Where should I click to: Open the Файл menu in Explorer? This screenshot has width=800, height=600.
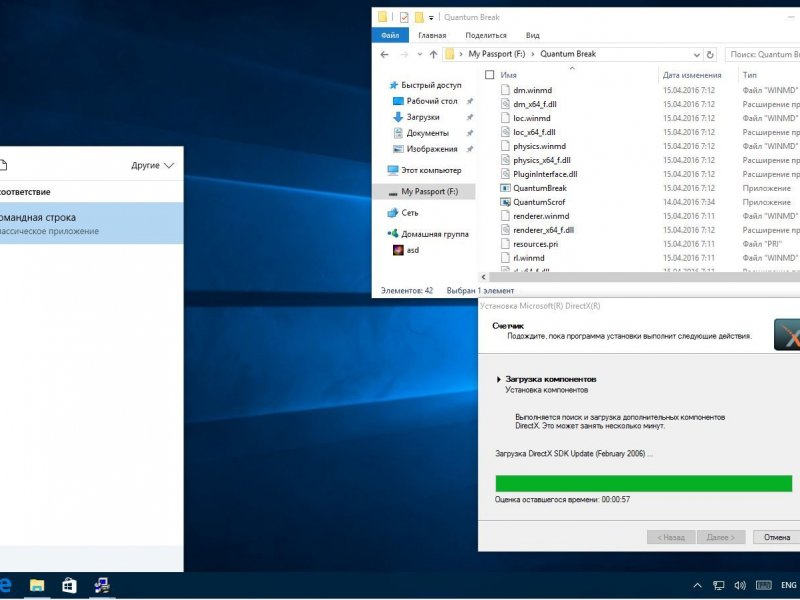click(x=390, y=35)
